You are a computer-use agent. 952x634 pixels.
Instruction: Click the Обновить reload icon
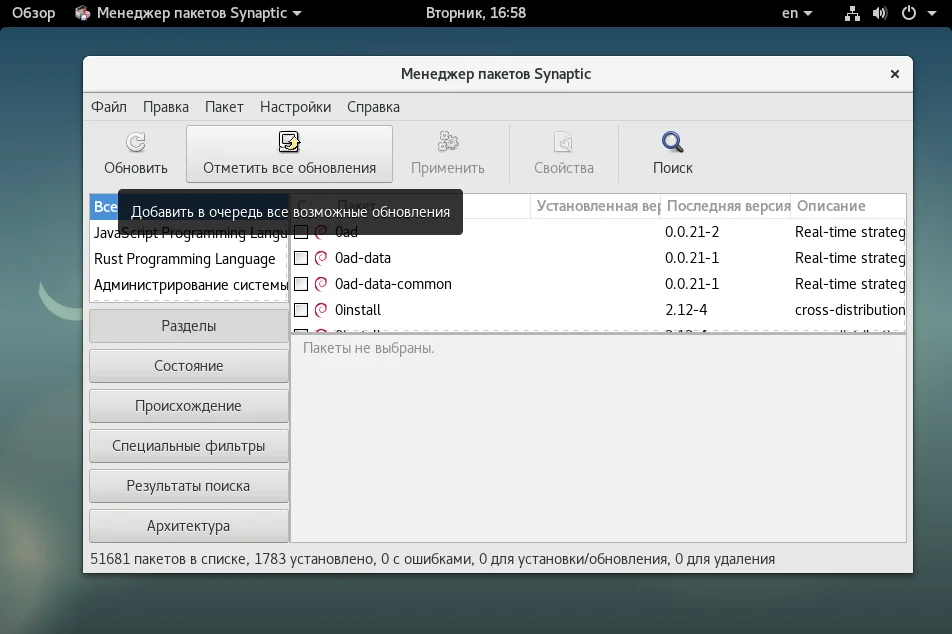(135, 142)
